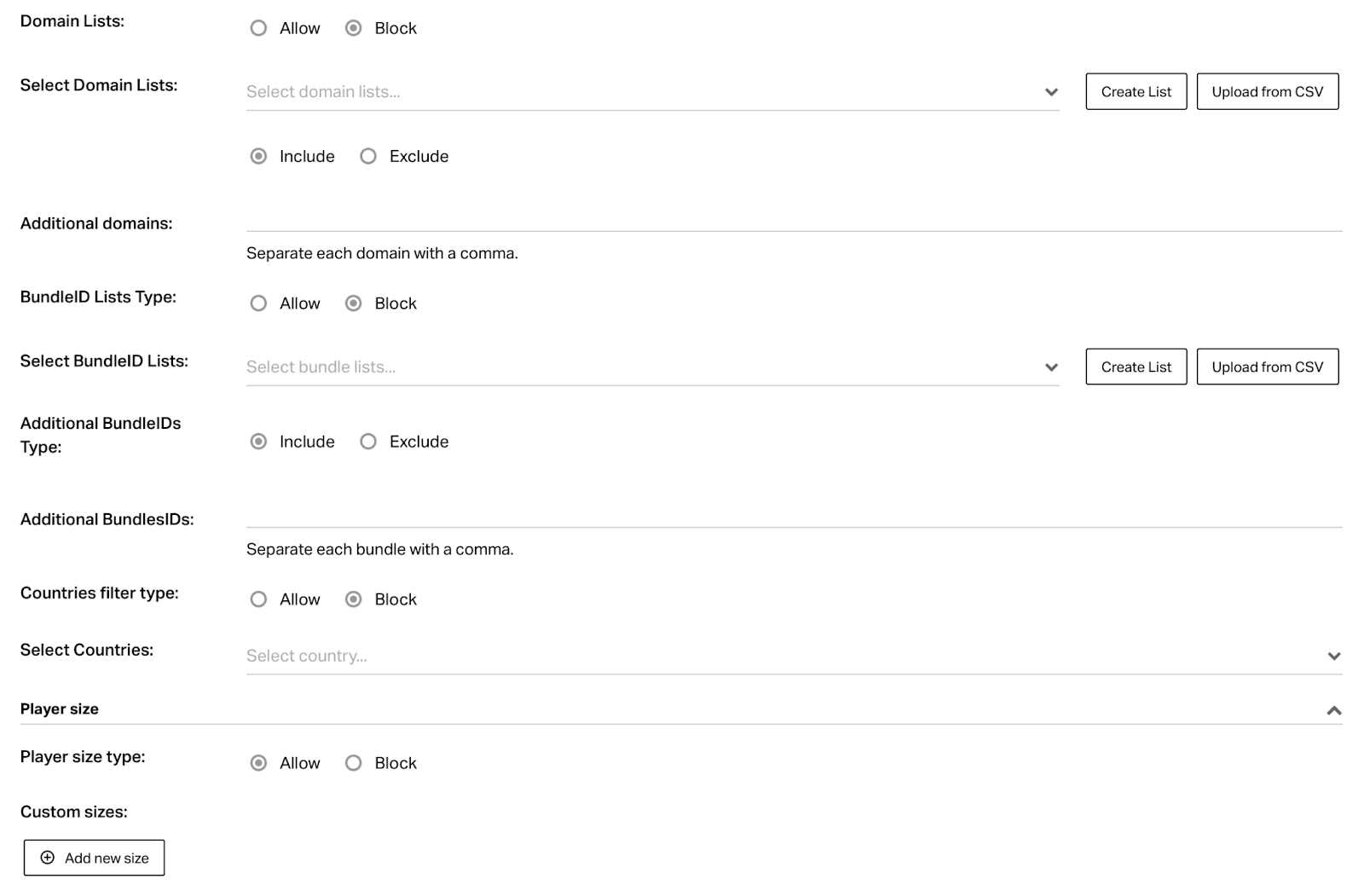Select Block for Domain Lists
The width and height of the screenshot is (1364, 896).
tap(353, 28)
